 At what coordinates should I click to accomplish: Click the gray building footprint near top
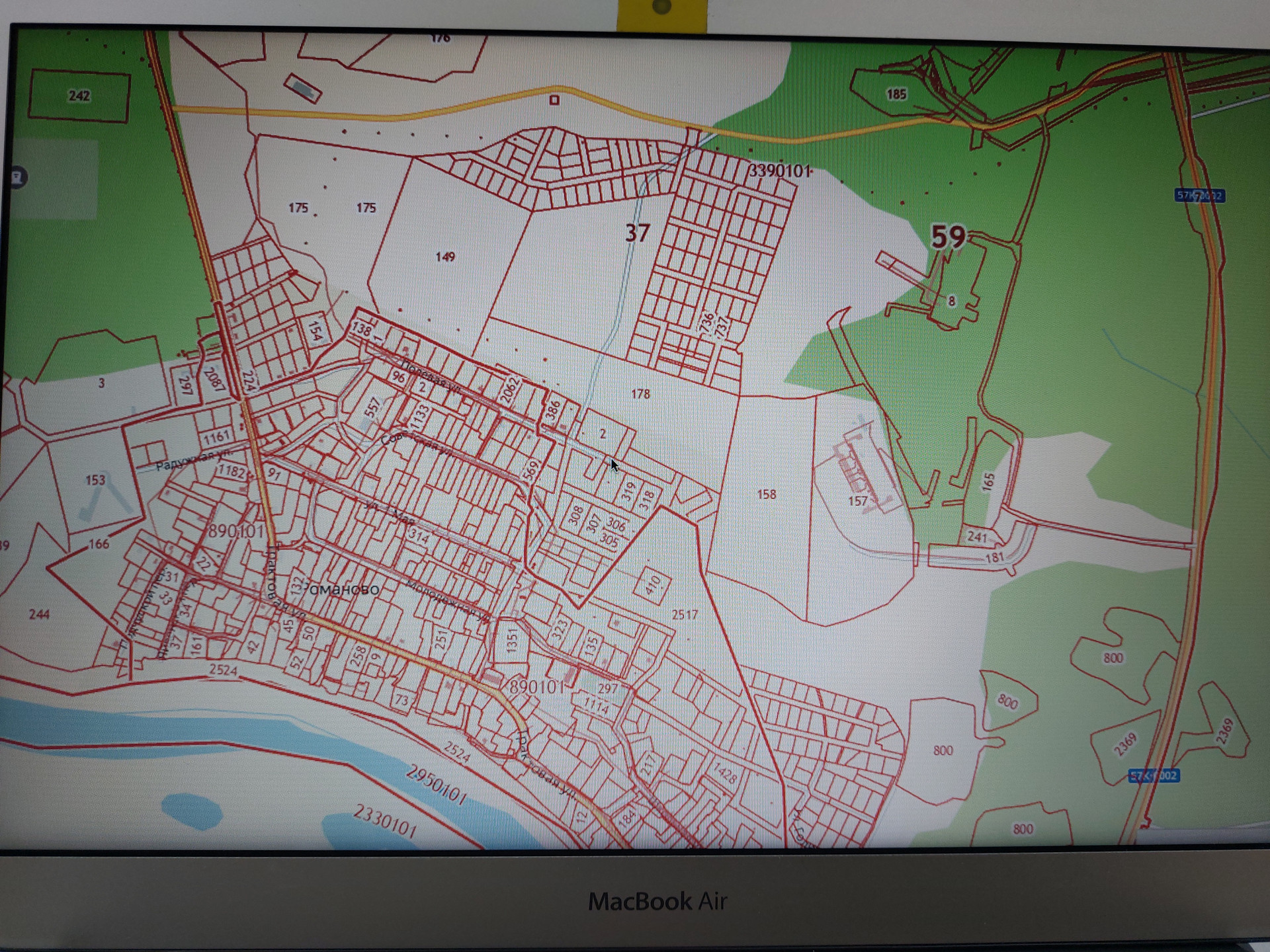pos(303,88)
